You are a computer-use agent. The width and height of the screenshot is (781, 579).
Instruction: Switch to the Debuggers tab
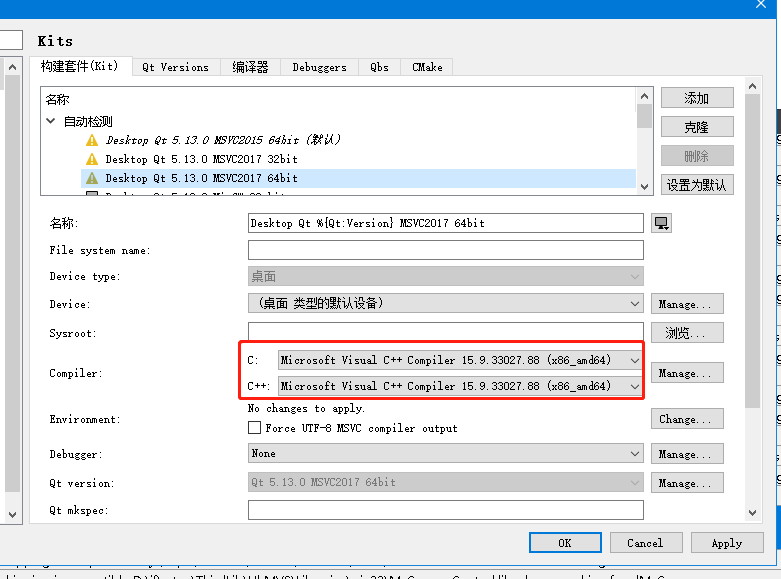click(x=319, y=67)
